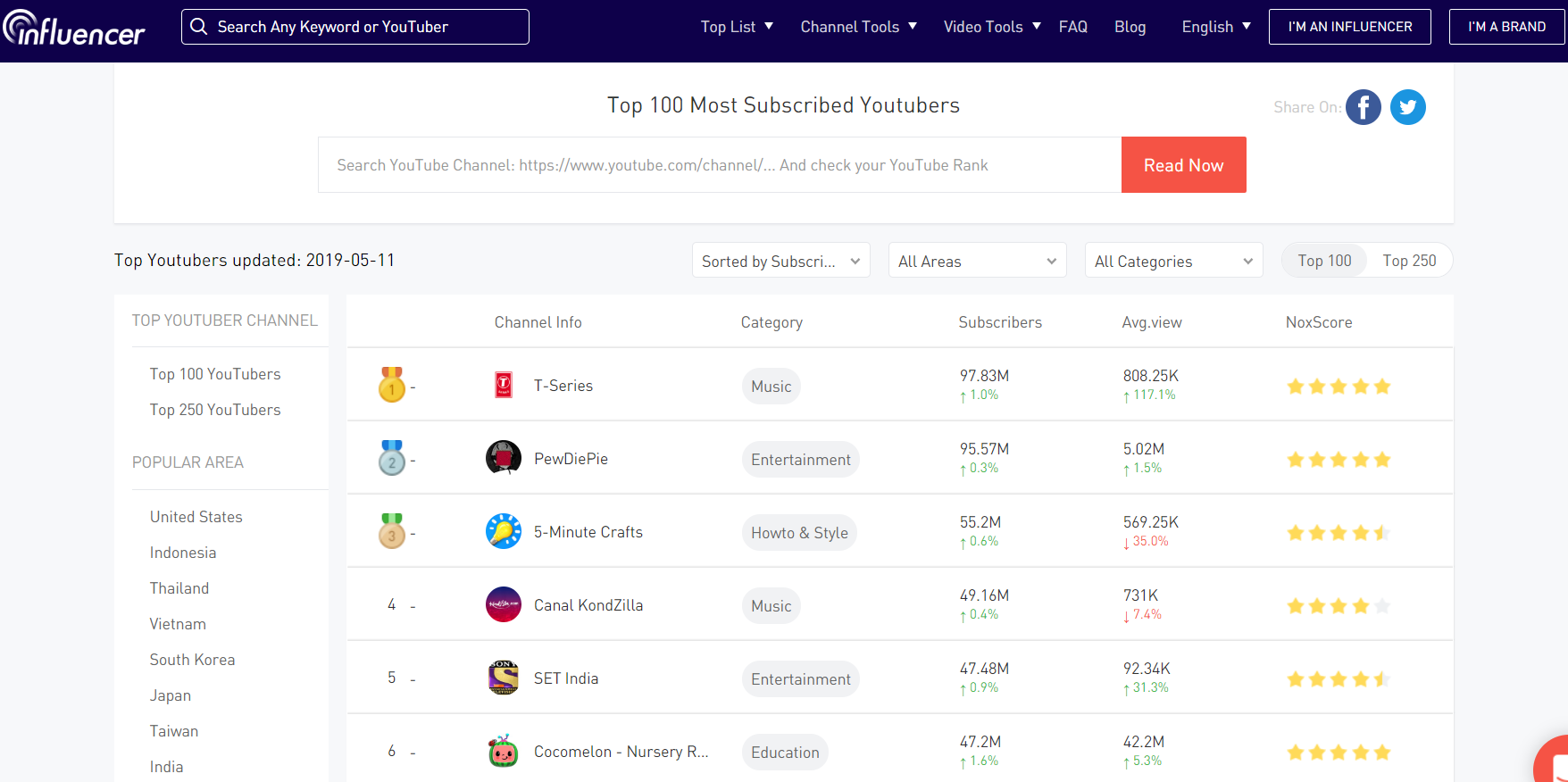
Task: Open the FAQ page
Action: coord(1073,27)
